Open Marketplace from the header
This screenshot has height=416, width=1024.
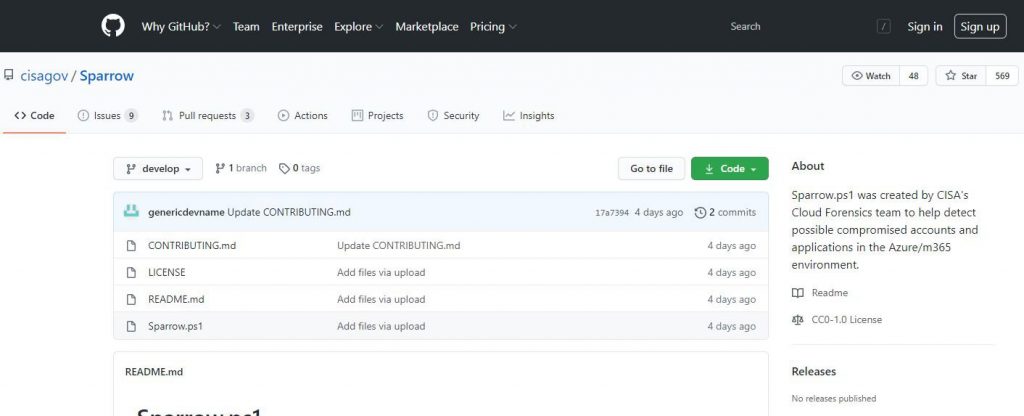tap(427, 27)
